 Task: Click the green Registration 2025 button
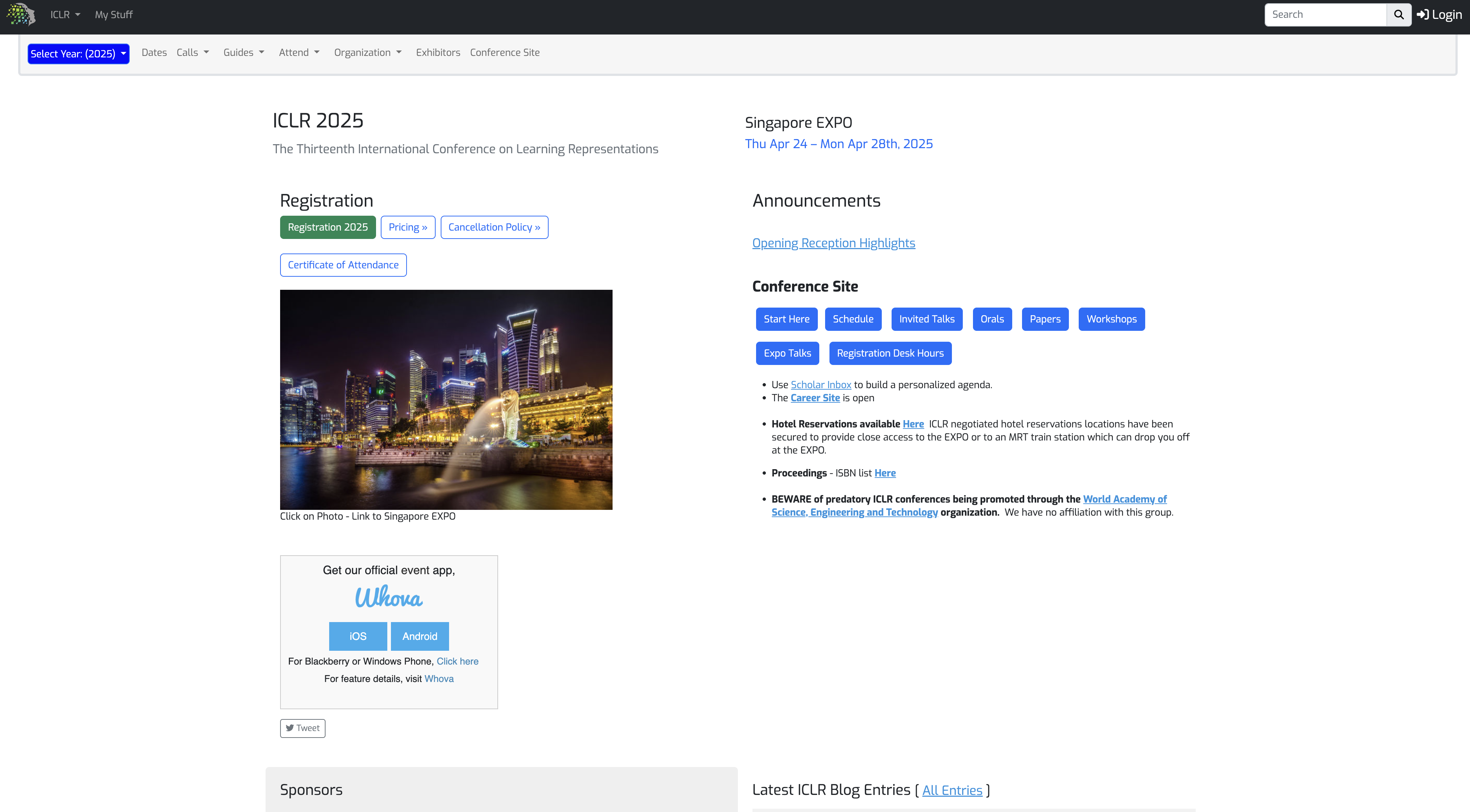click(x=328, y=227)
